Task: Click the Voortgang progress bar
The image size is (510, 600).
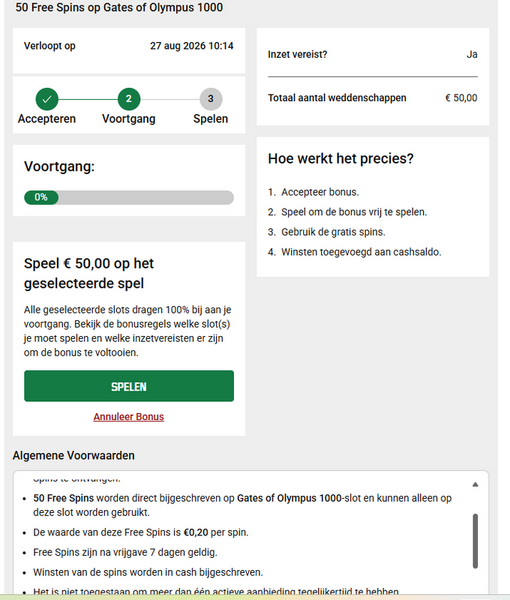Action: [x=129, y=197]
